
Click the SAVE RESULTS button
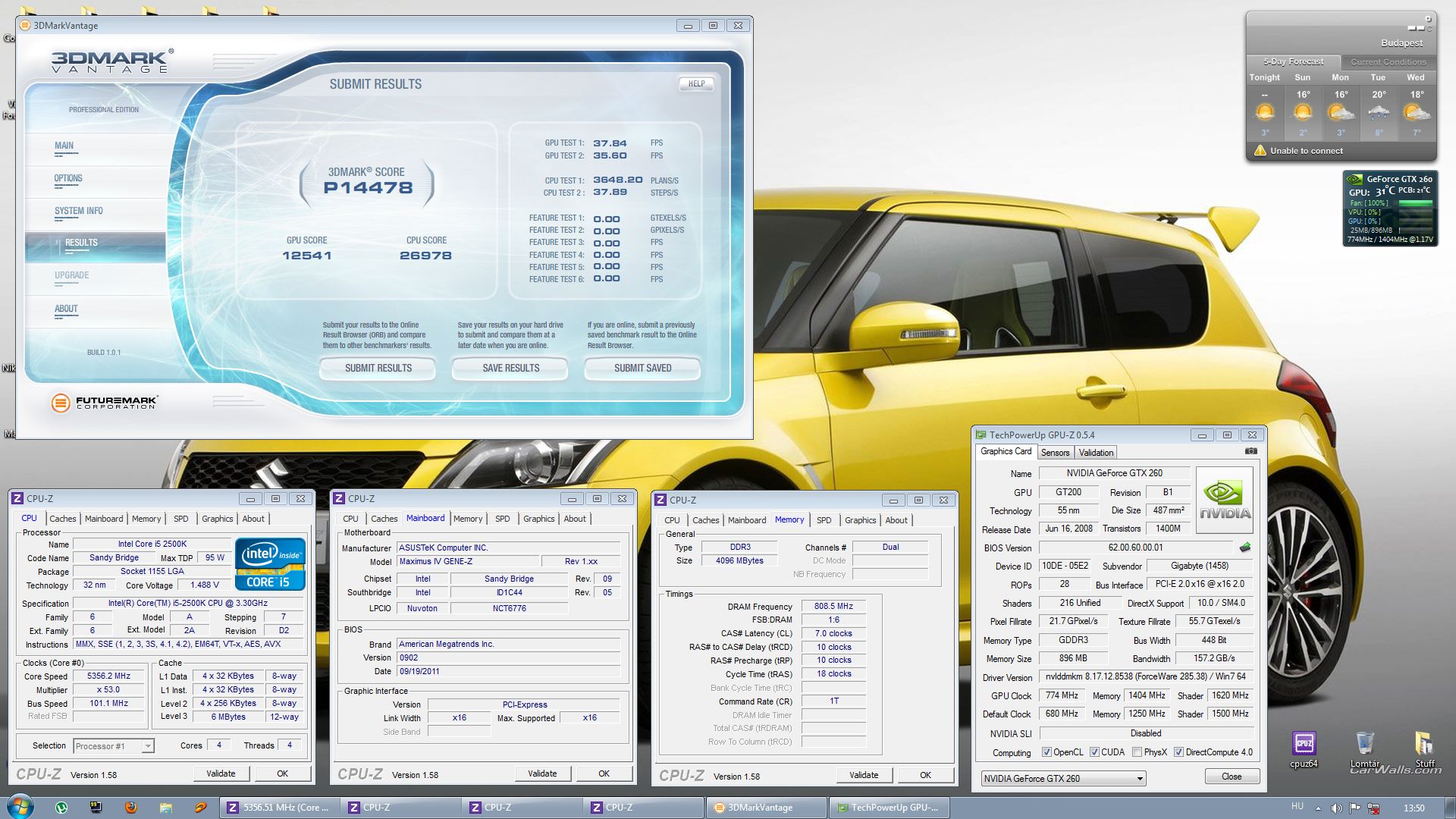[510, 369]
